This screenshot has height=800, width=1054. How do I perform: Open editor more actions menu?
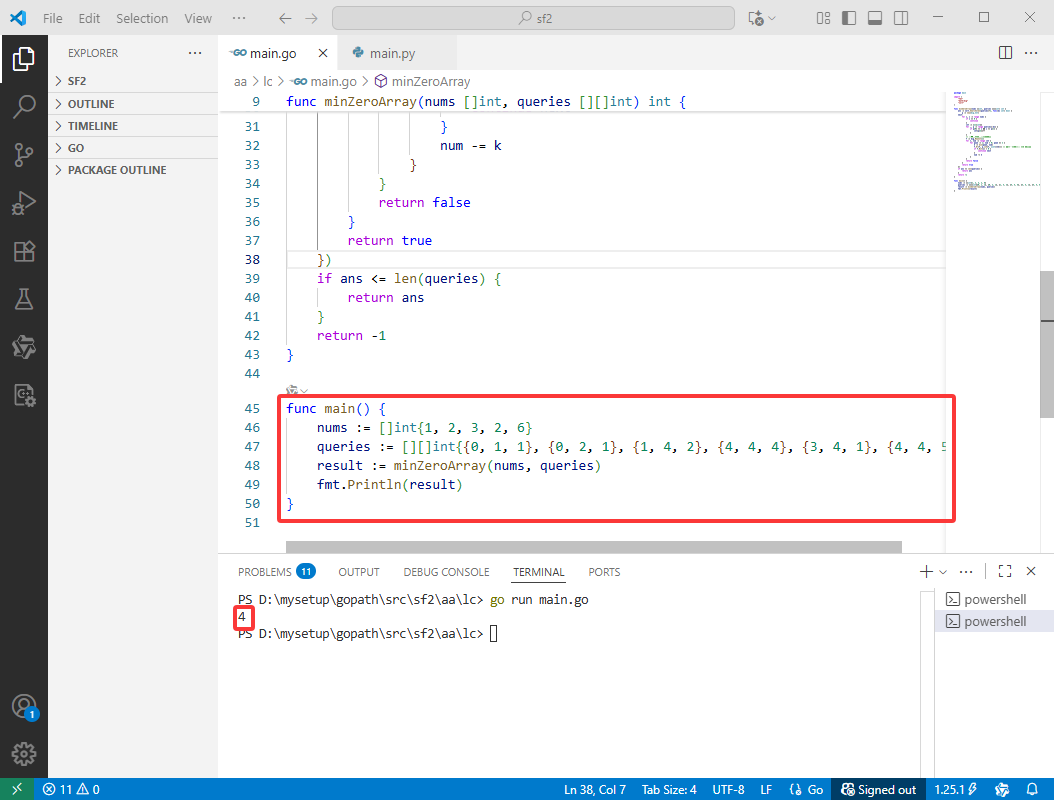(1030, 52)
